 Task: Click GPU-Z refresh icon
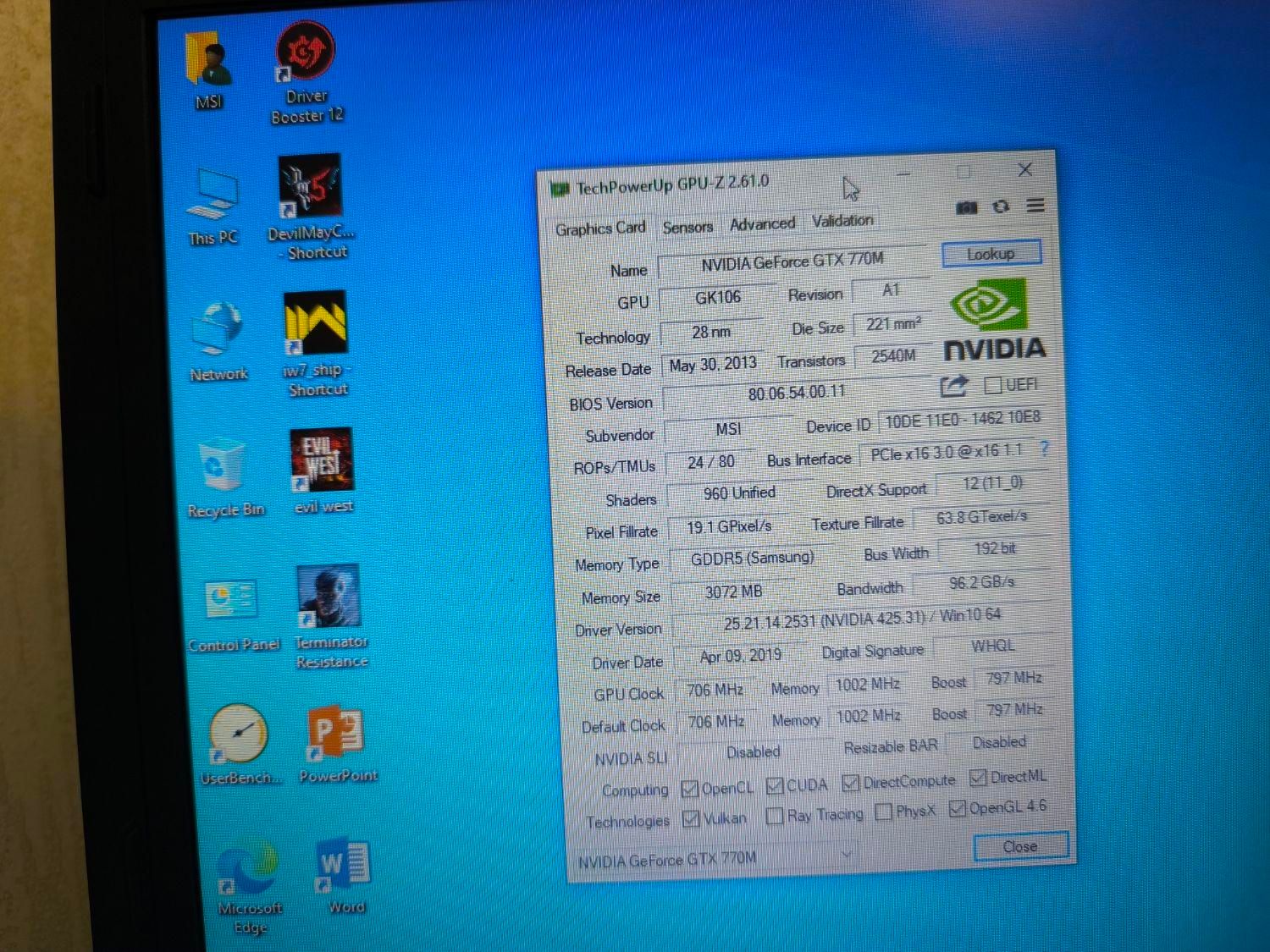click(1001, 206)
